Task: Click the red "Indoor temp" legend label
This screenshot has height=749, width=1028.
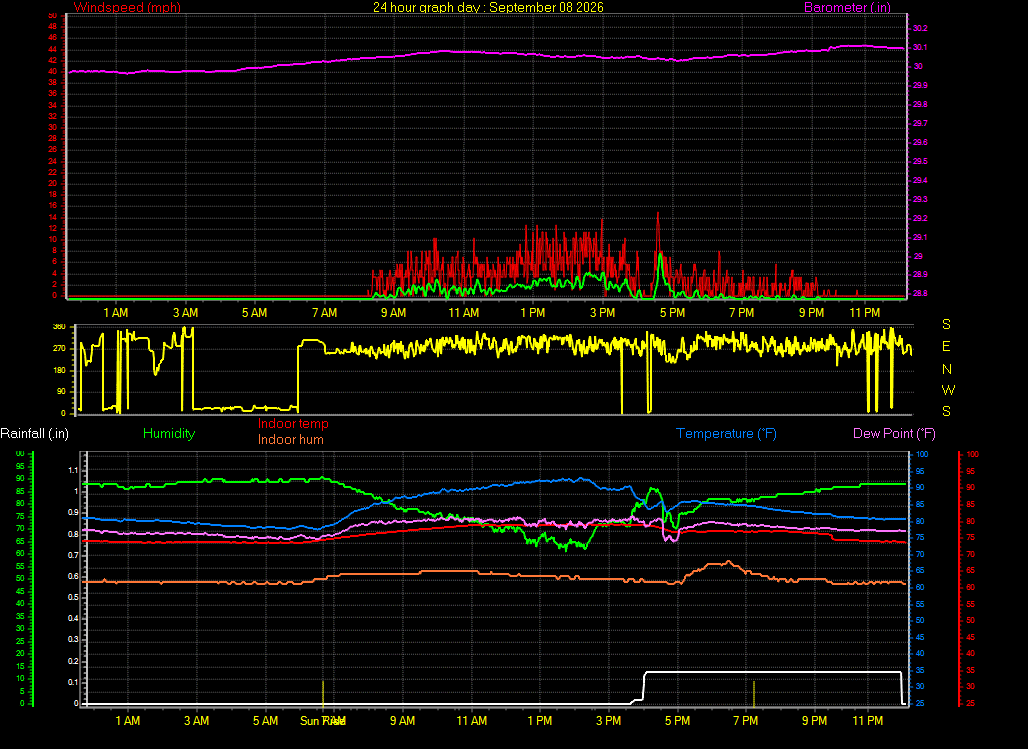Action: [293, 424]
